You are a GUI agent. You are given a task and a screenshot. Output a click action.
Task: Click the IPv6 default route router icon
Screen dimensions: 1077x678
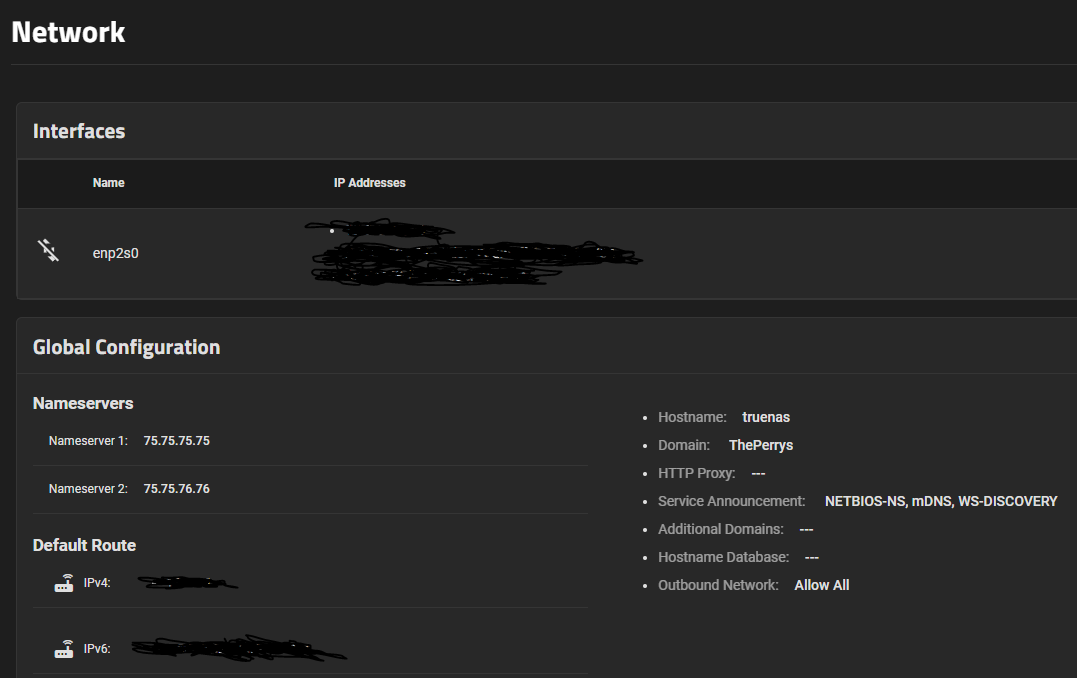[64, 649]
